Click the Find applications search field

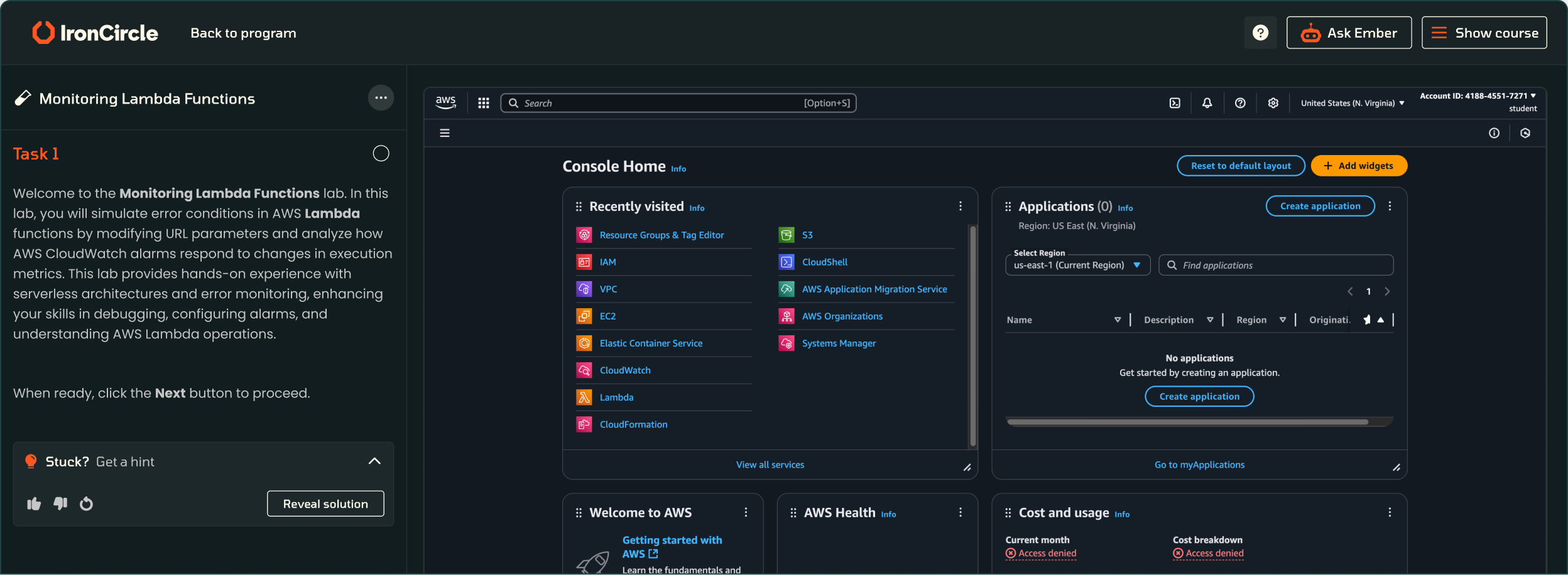(x=1276, y=265)
